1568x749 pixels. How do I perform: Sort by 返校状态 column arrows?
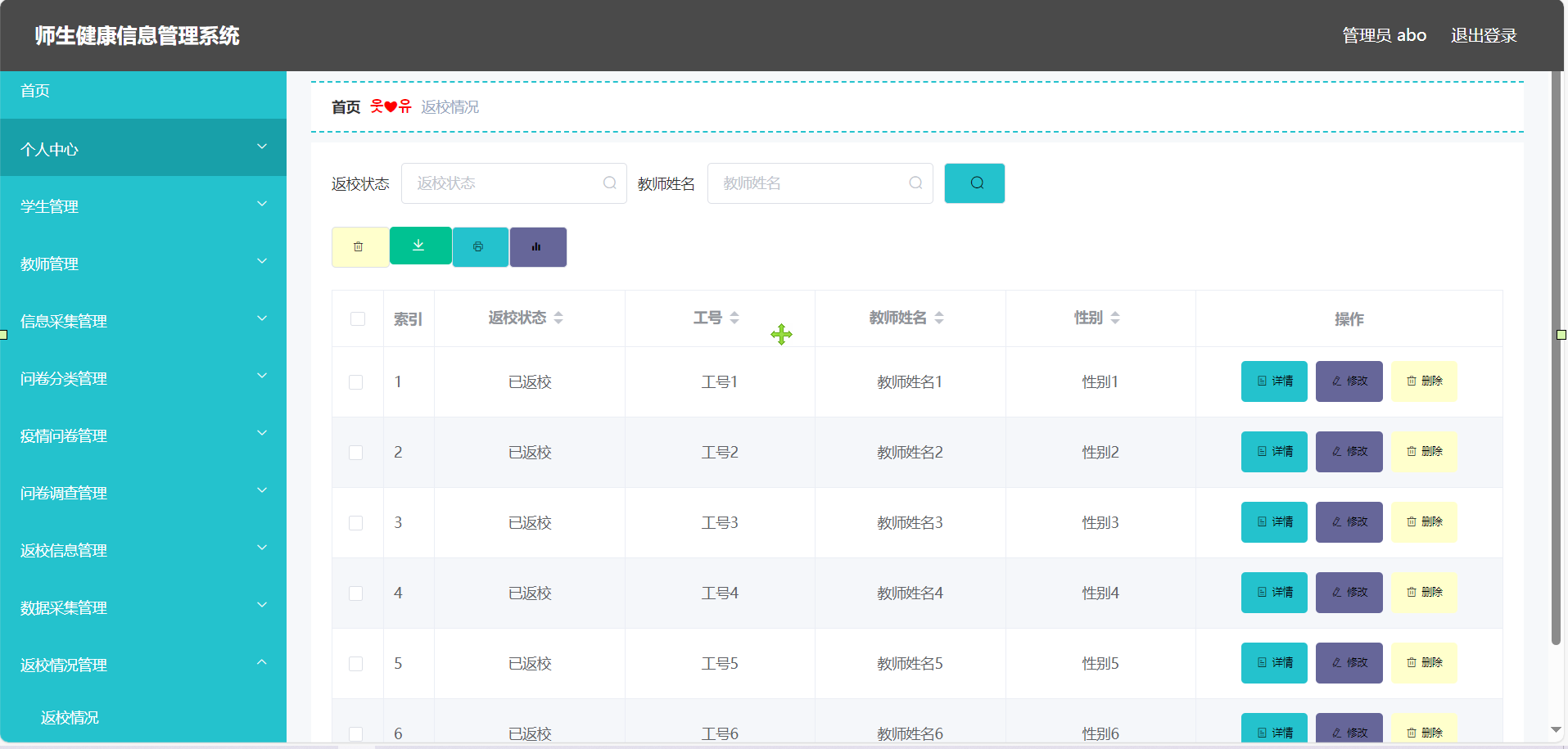(x=558, y=318)
